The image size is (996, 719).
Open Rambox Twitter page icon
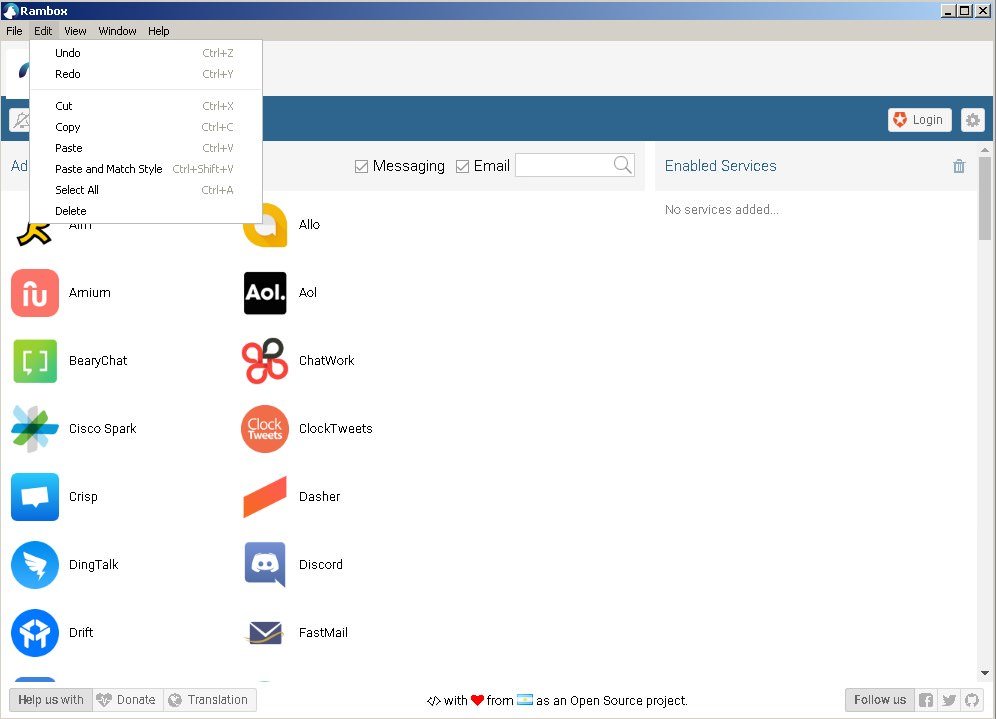click(x=949, y=700)
